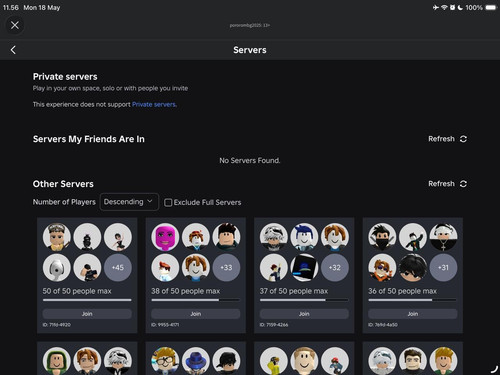Click the +33 more players badge
The width and height of the screenshot is (500, 375).
pos(226,268)
